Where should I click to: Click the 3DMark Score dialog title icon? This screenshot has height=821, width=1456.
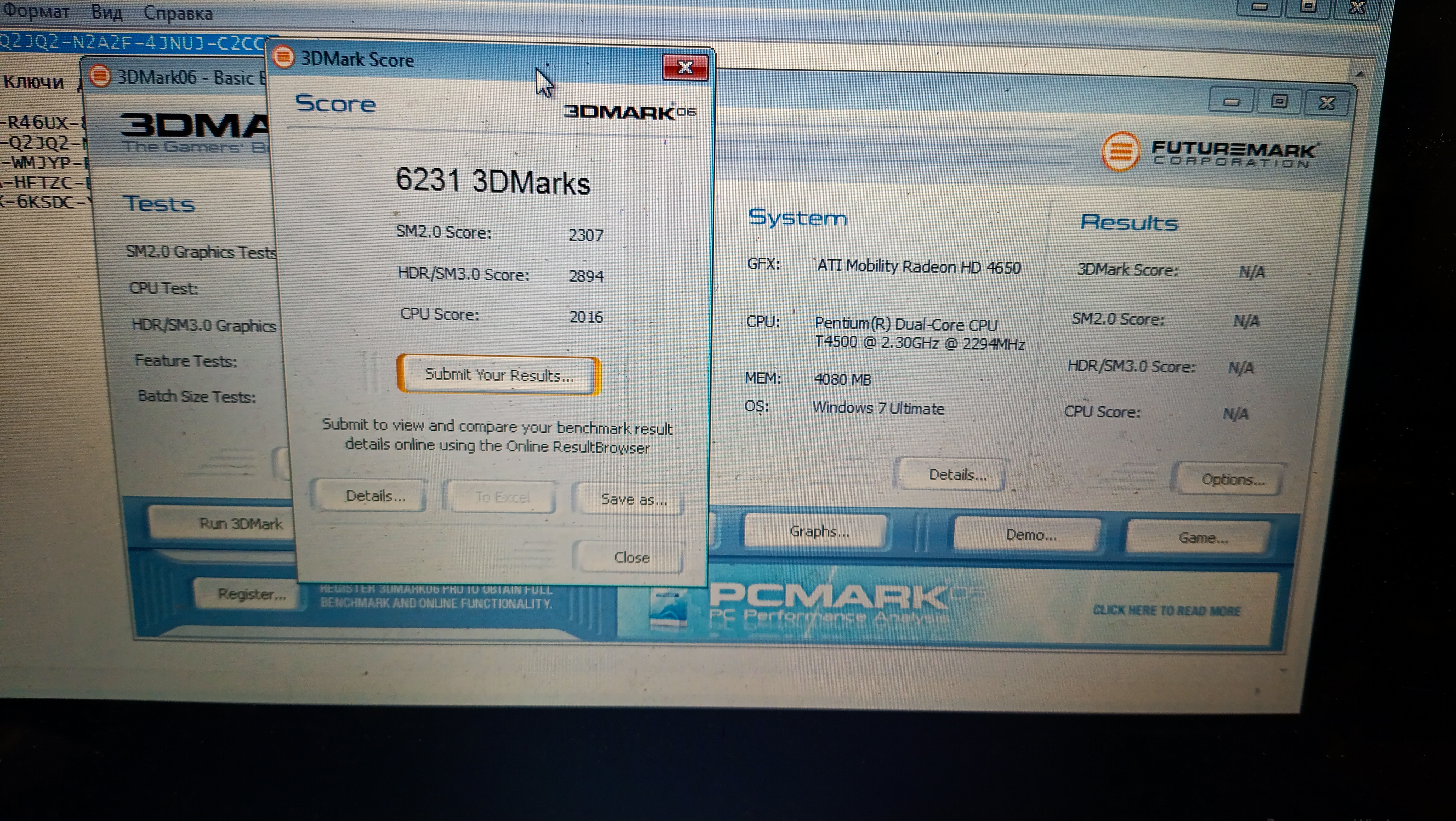coord(284,57)
